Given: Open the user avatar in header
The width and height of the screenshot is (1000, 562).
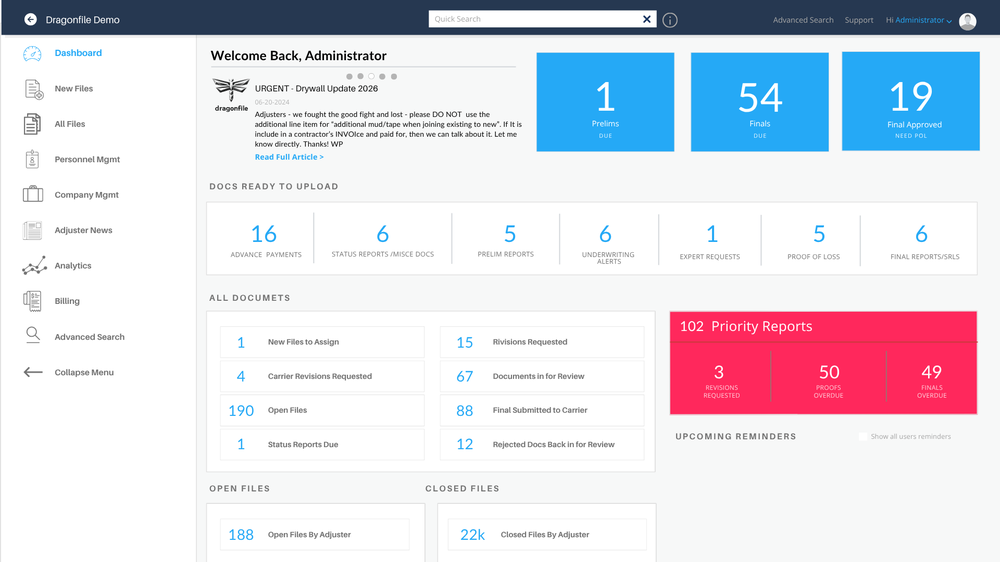Looking at the screenshot, I should [x=967, y=21].
